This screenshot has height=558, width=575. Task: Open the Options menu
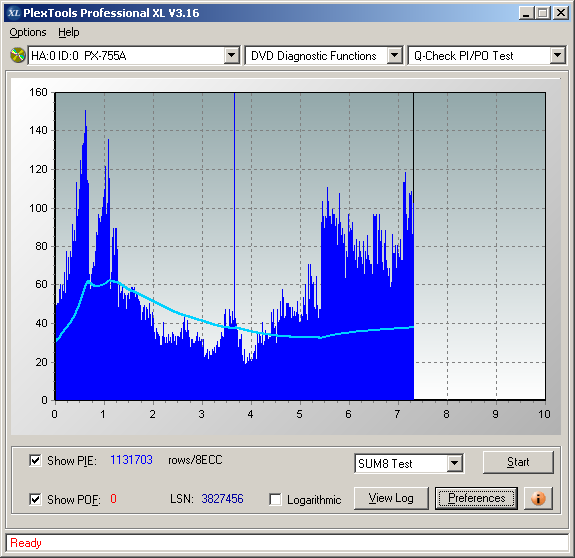click(x=28, y=32)
